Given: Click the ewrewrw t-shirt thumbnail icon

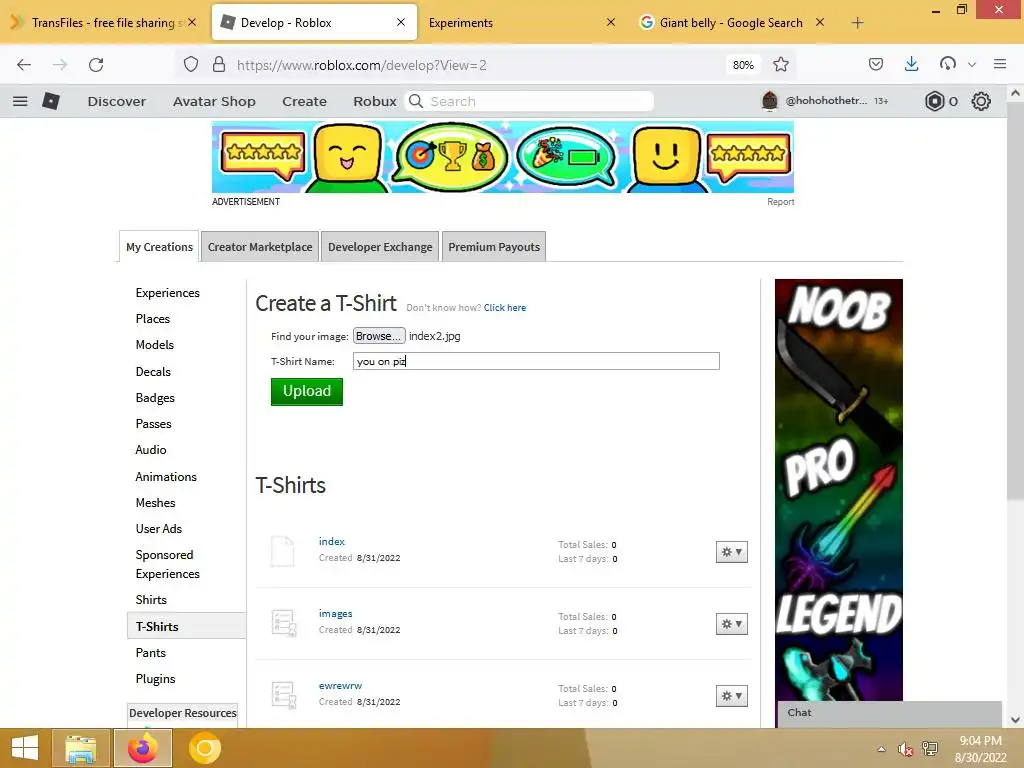Looking at the screenshot, I should click(x=283, y=695).
